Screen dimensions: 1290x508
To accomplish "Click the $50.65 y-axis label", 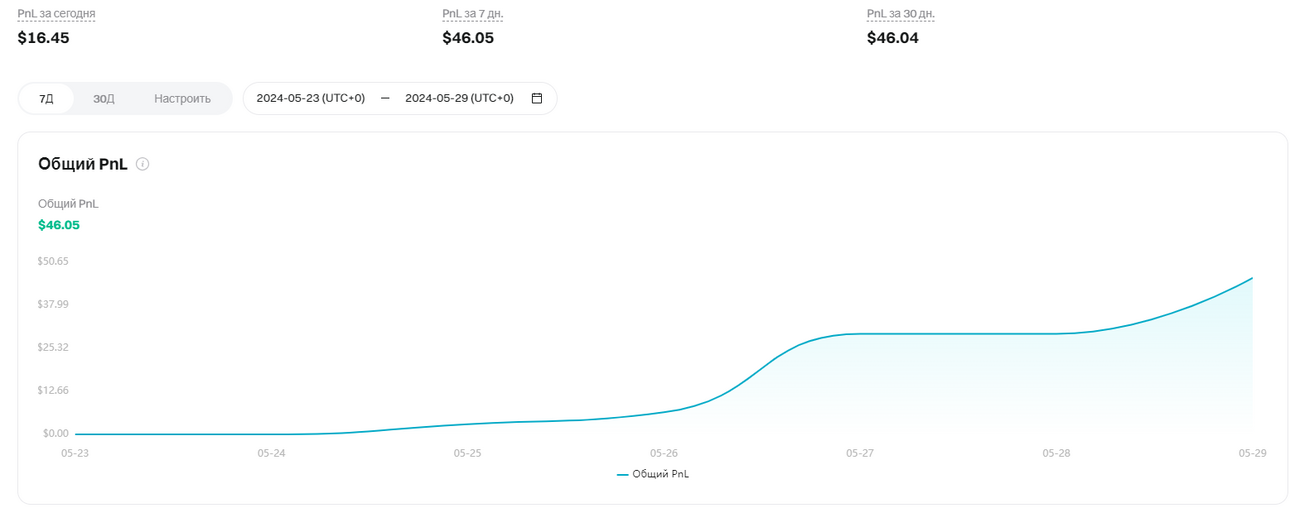I will (x=53, y=261).
